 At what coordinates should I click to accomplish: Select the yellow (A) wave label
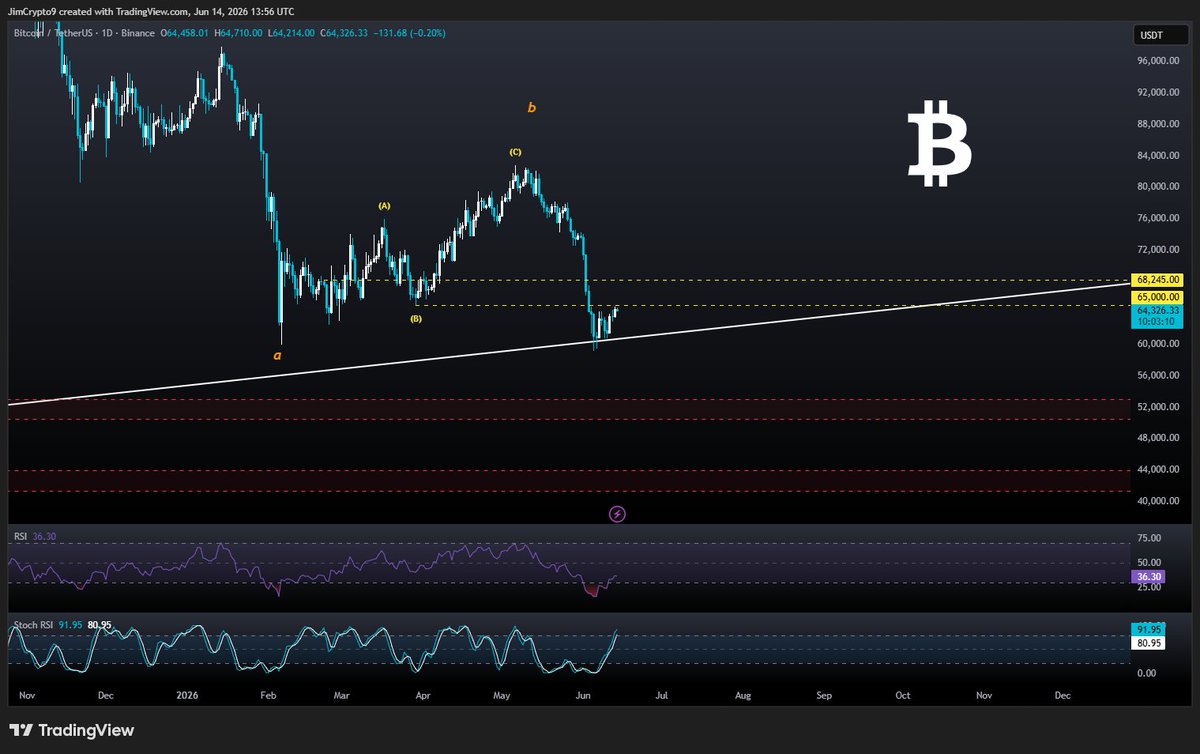click(384, 205)
